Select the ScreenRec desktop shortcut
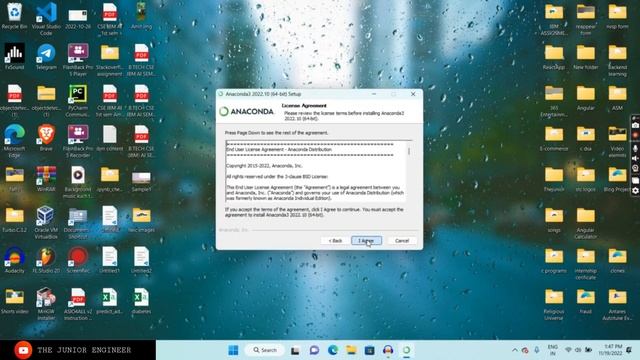Screen dimensions: 640x360 click(78, 260)
